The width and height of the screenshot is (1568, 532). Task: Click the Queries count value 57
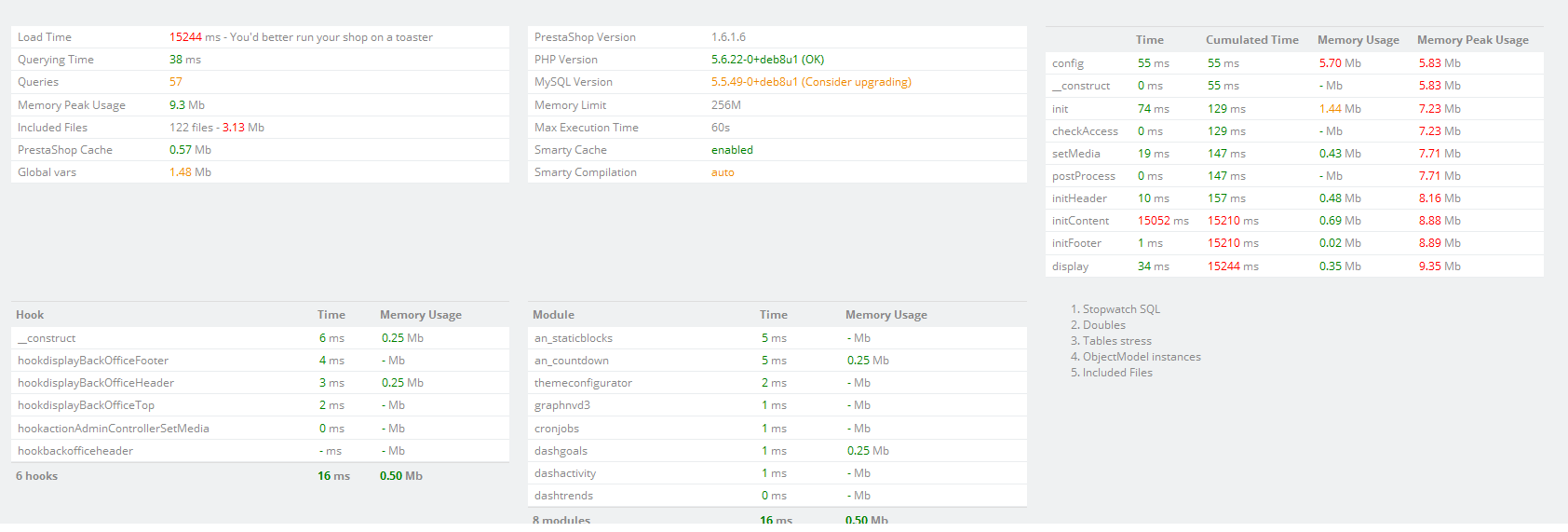tap(176, 82)
